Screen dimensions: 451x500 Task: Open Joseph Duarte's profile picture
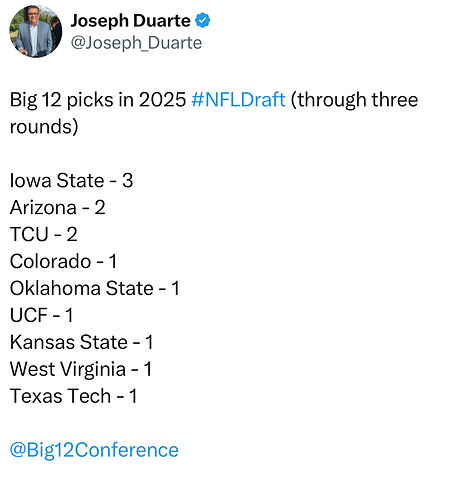coord(36,31)
